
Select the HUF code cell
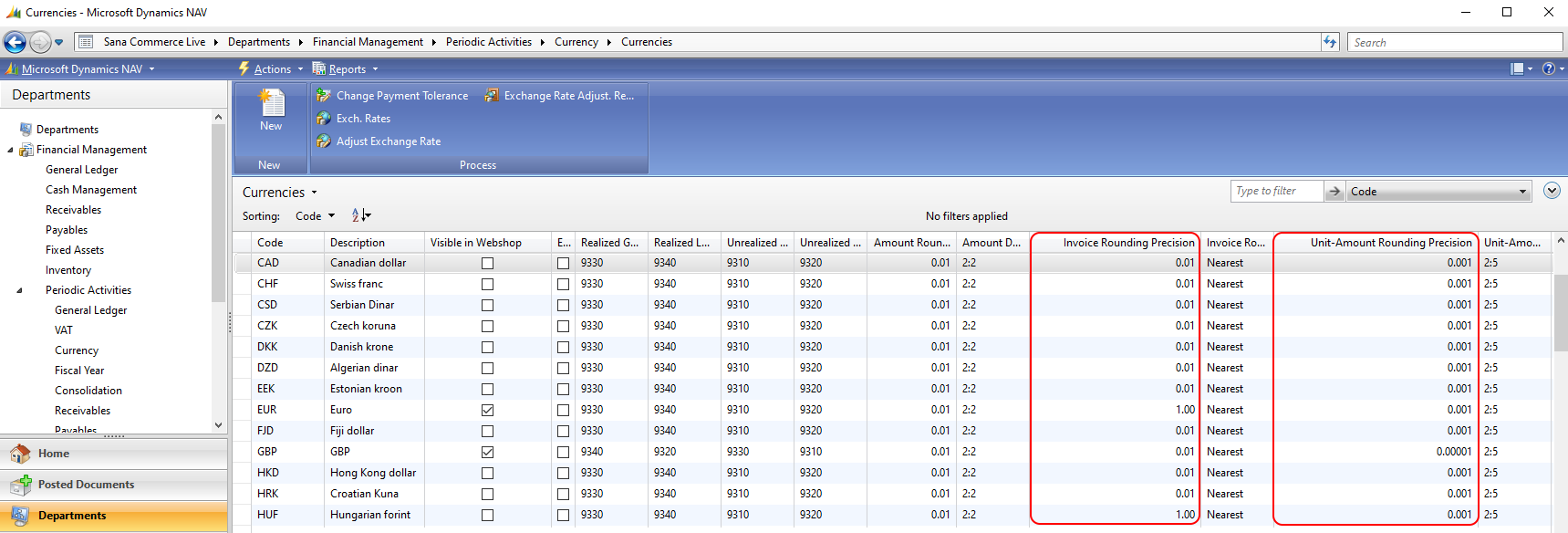click(287, 515)
